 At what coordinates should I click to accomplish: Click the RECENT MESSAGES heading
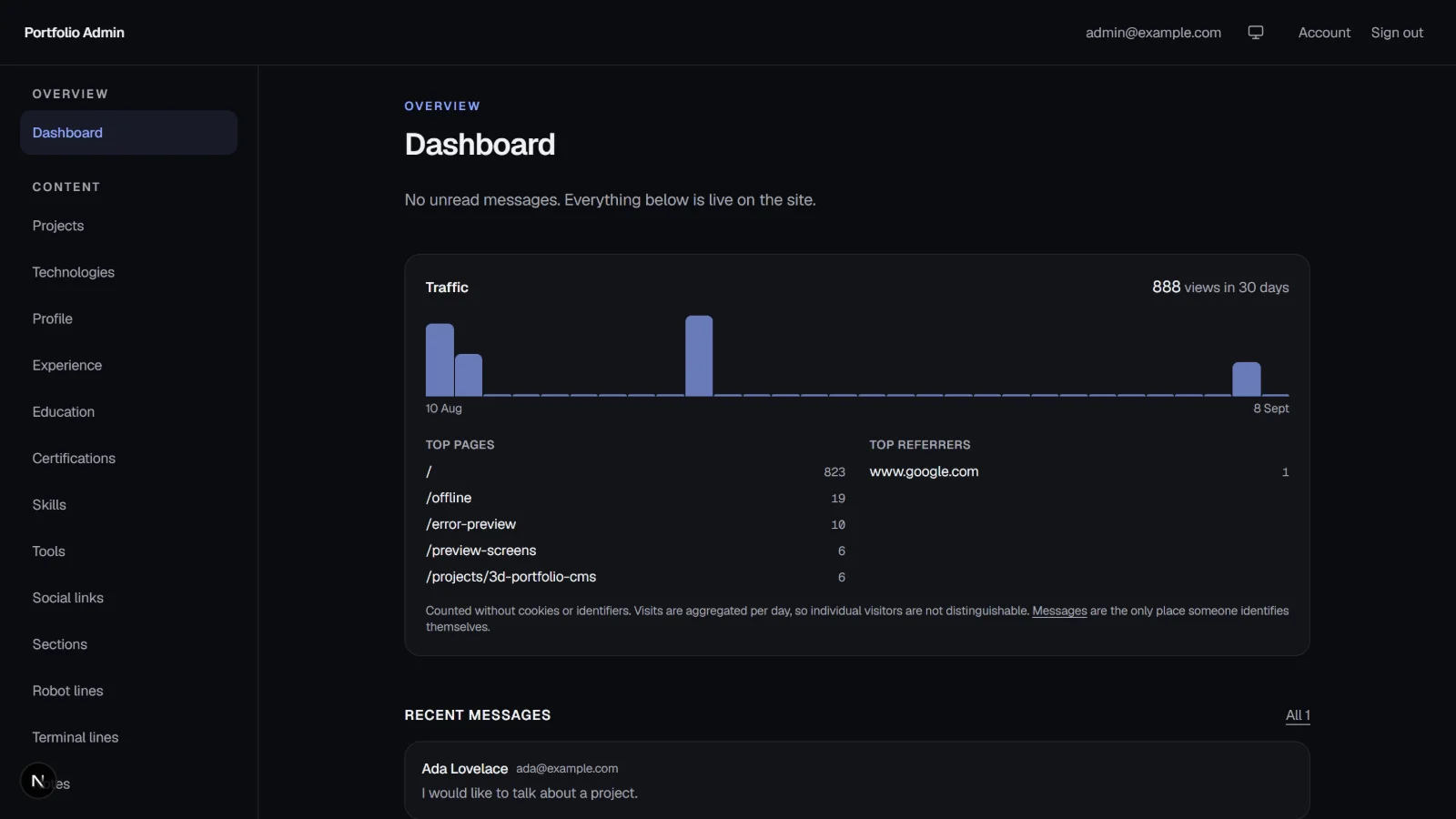click(478, 715)
